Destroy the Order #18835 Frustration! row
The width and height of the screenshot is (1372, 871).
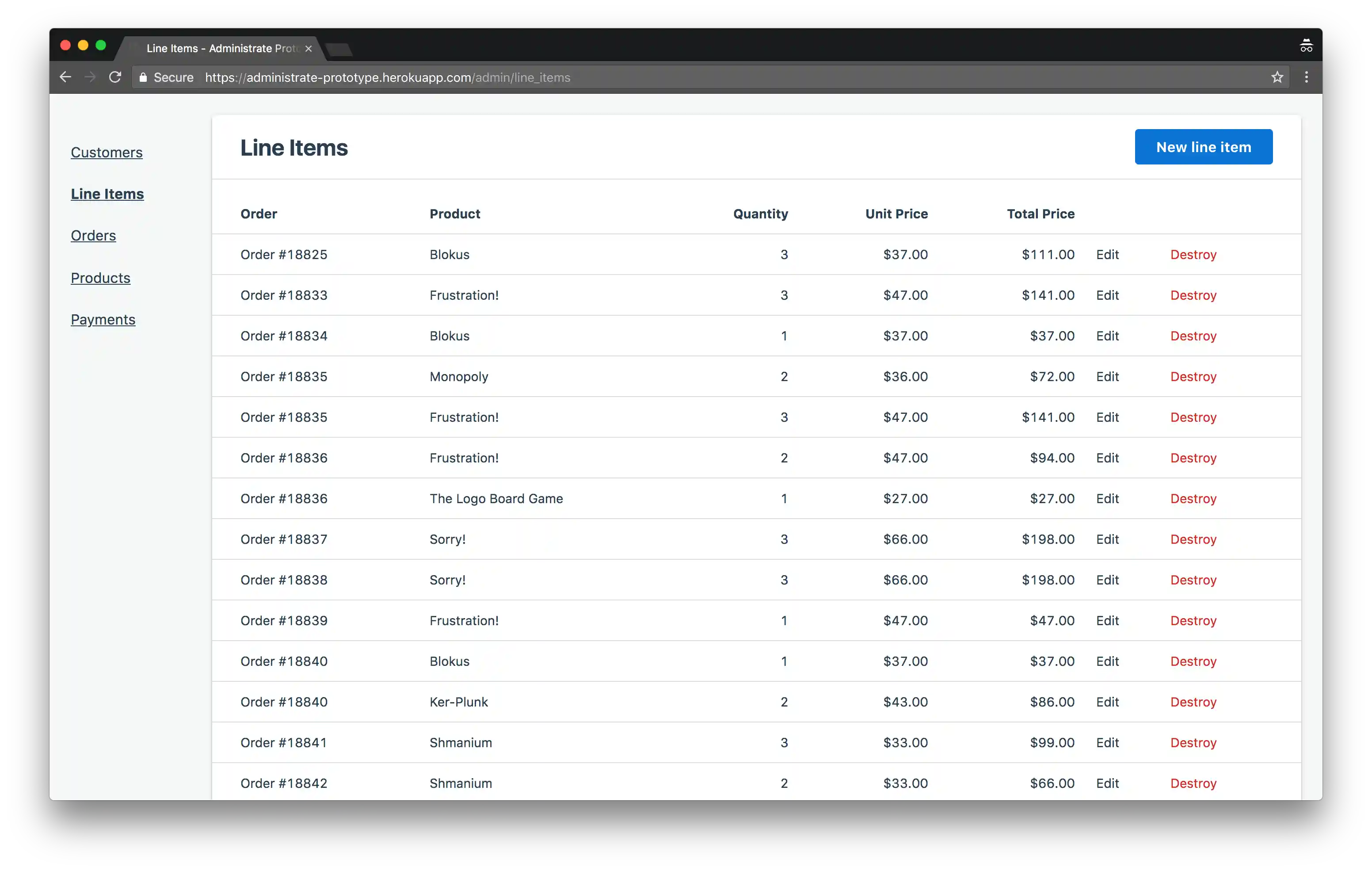point(1193,417)
